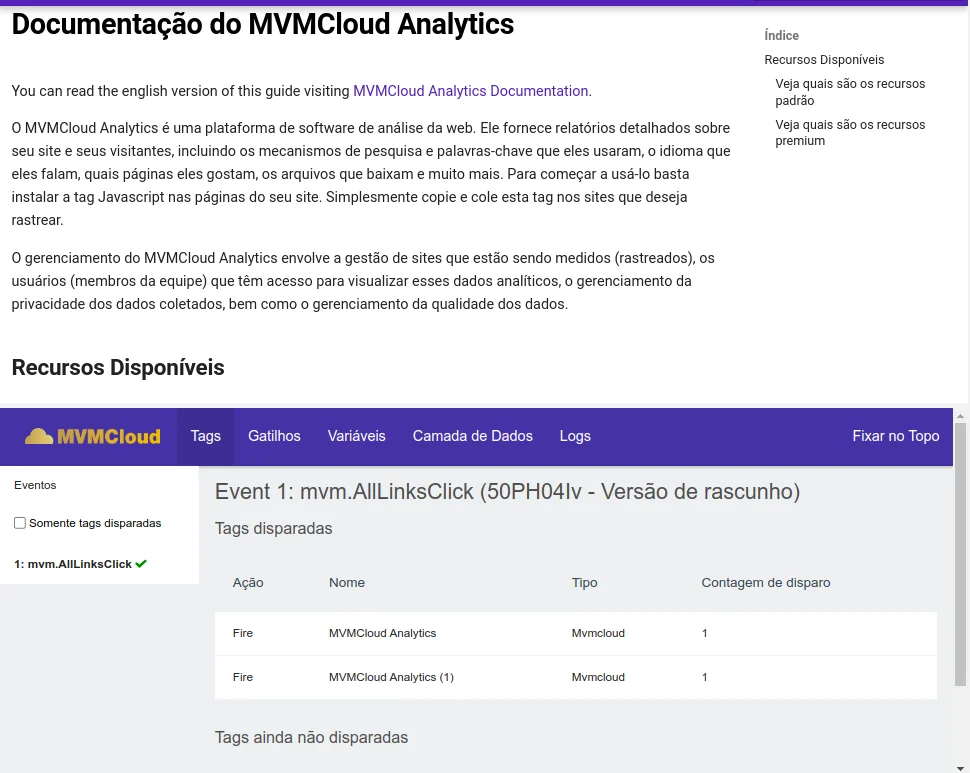
Task: Click the scrollbar up arrow
Action: point(961,415)
